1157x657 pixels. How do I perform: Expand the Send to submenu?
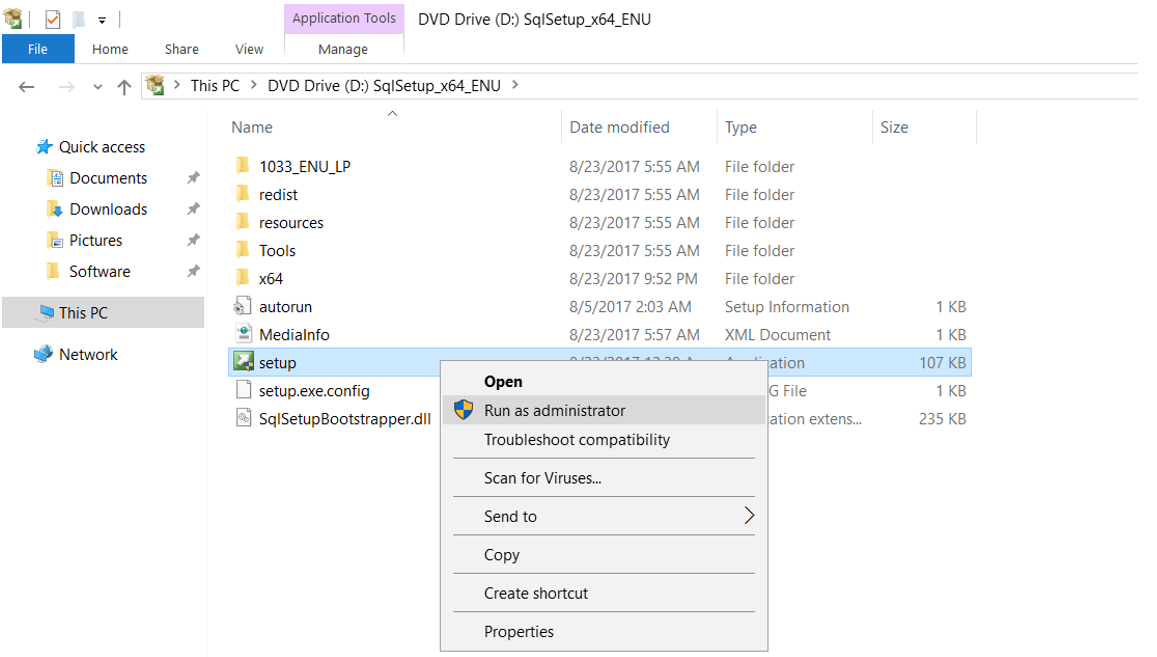[604, 517]
